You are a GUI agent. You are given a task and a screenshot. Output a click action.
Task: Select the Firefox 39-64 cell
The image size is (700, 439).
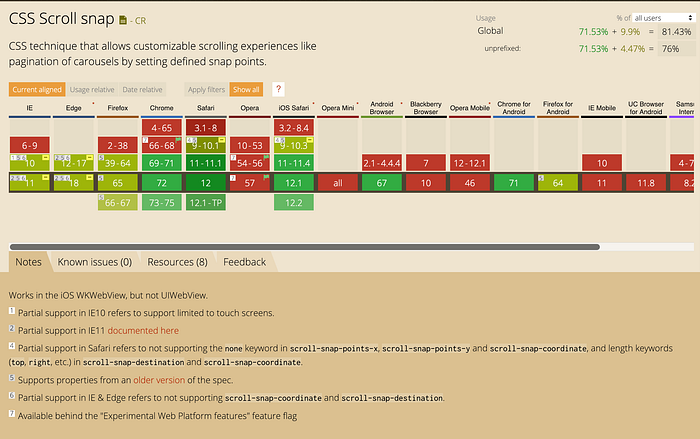[x=118, y=163]
